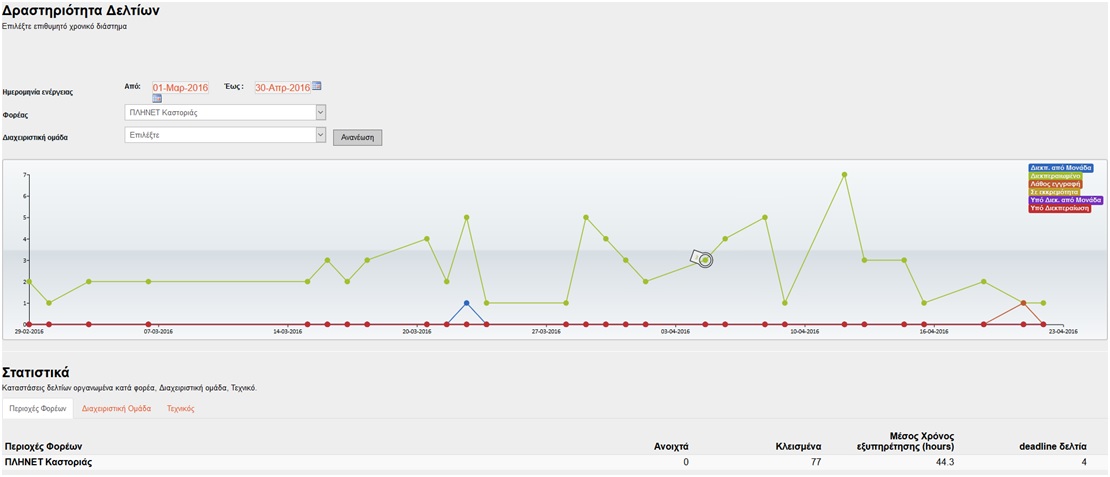Click the Έως date field showing 30-Απρ-2016
The height and width of the screenshot is (477, 1110).
pyautogui.click(x=282, y=88)
